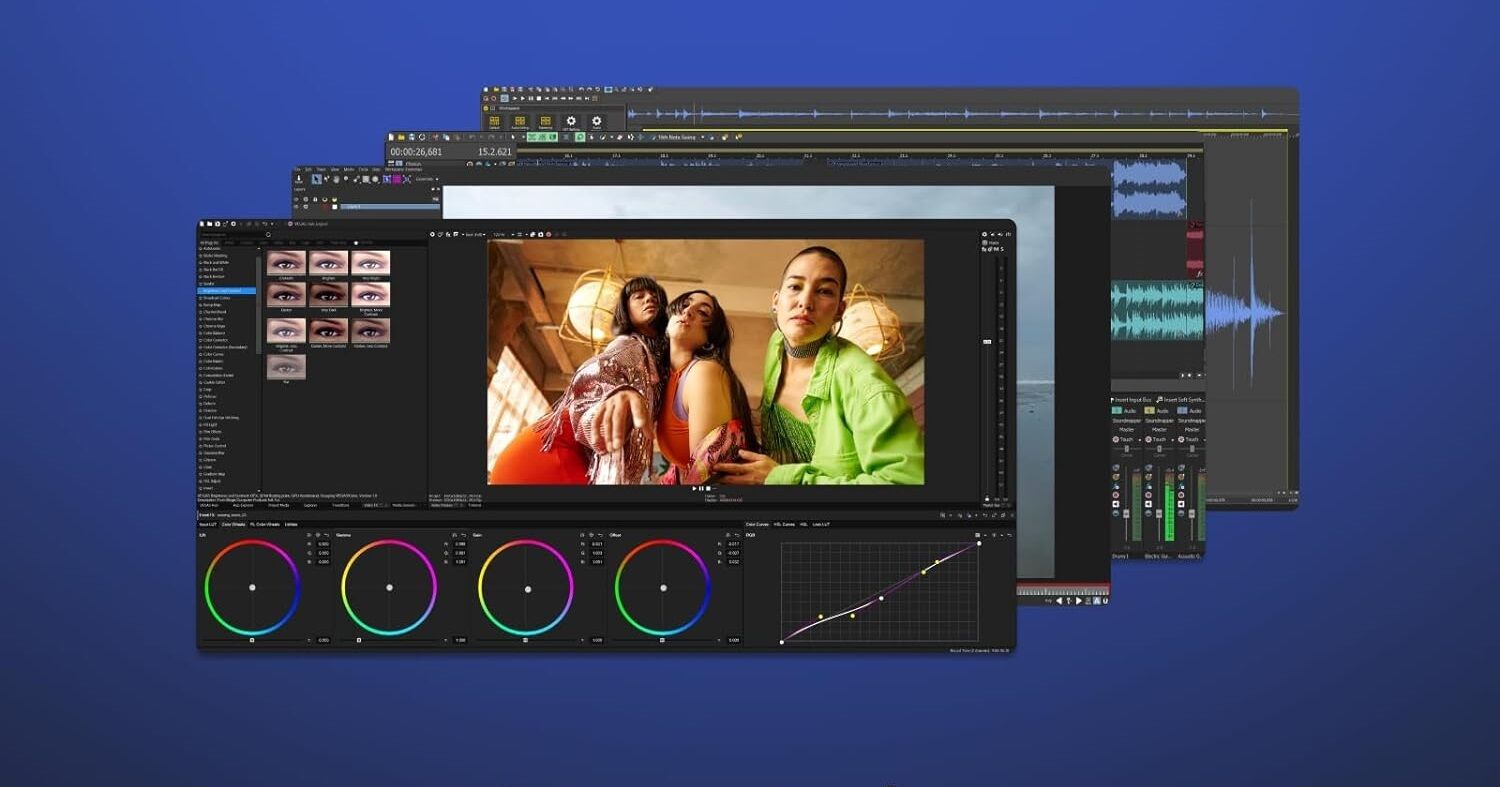This screenshot has height=787, width=1500.
Task: Reset the Gamma color wheel with its reset icon
Action: pos(466,534)
